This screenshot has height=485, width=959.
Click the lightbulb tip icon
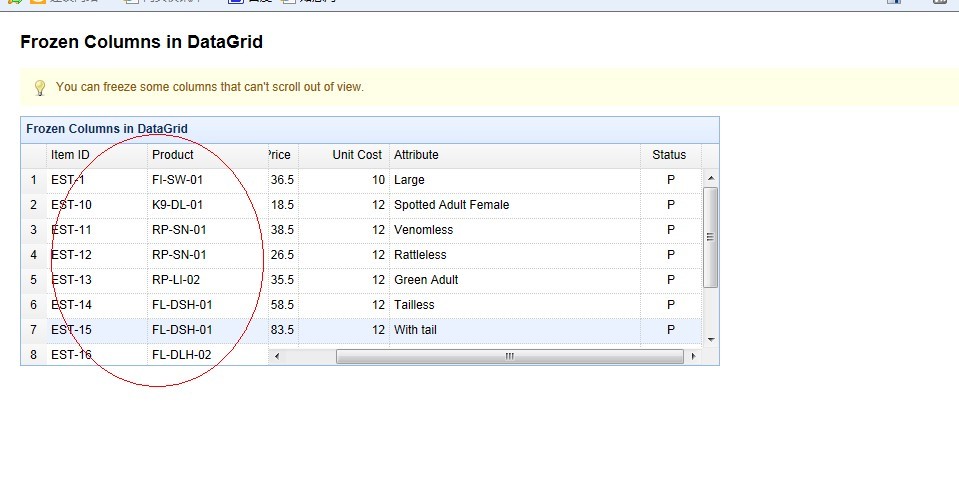40,88
